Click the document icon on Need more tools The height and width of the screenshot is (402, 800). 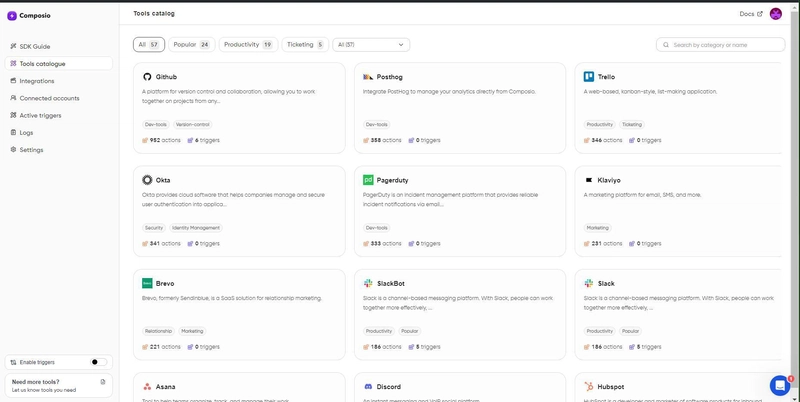(x=103, y=382)
